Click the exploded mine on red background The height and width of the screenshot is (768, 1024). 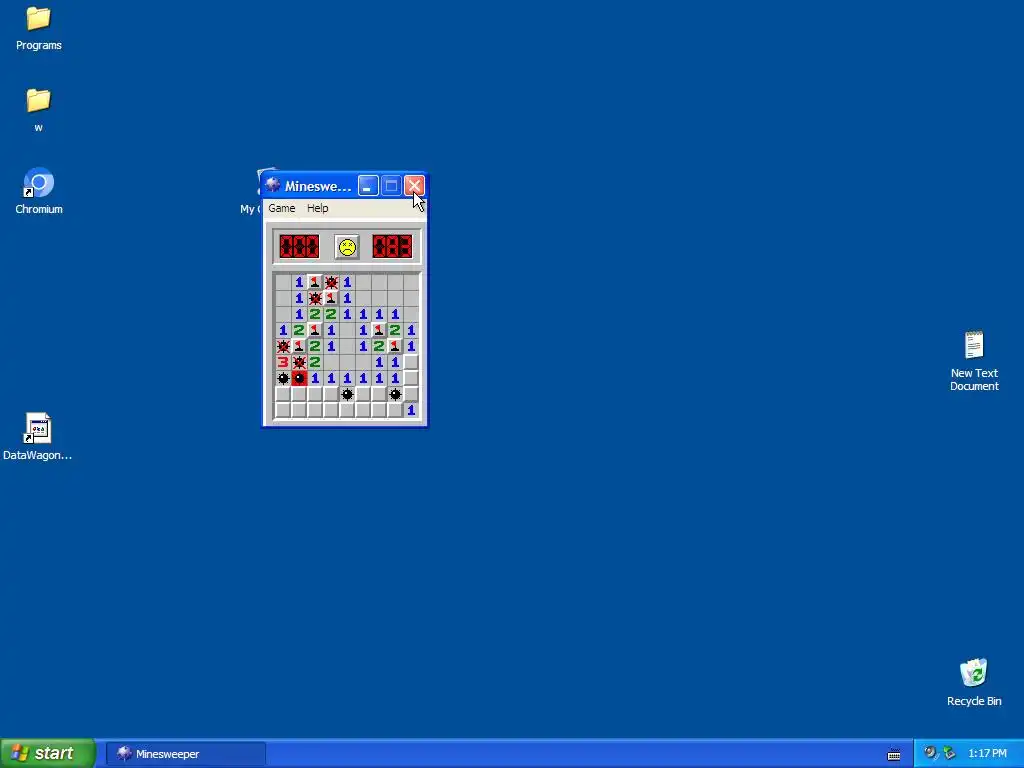pos(299,378)
